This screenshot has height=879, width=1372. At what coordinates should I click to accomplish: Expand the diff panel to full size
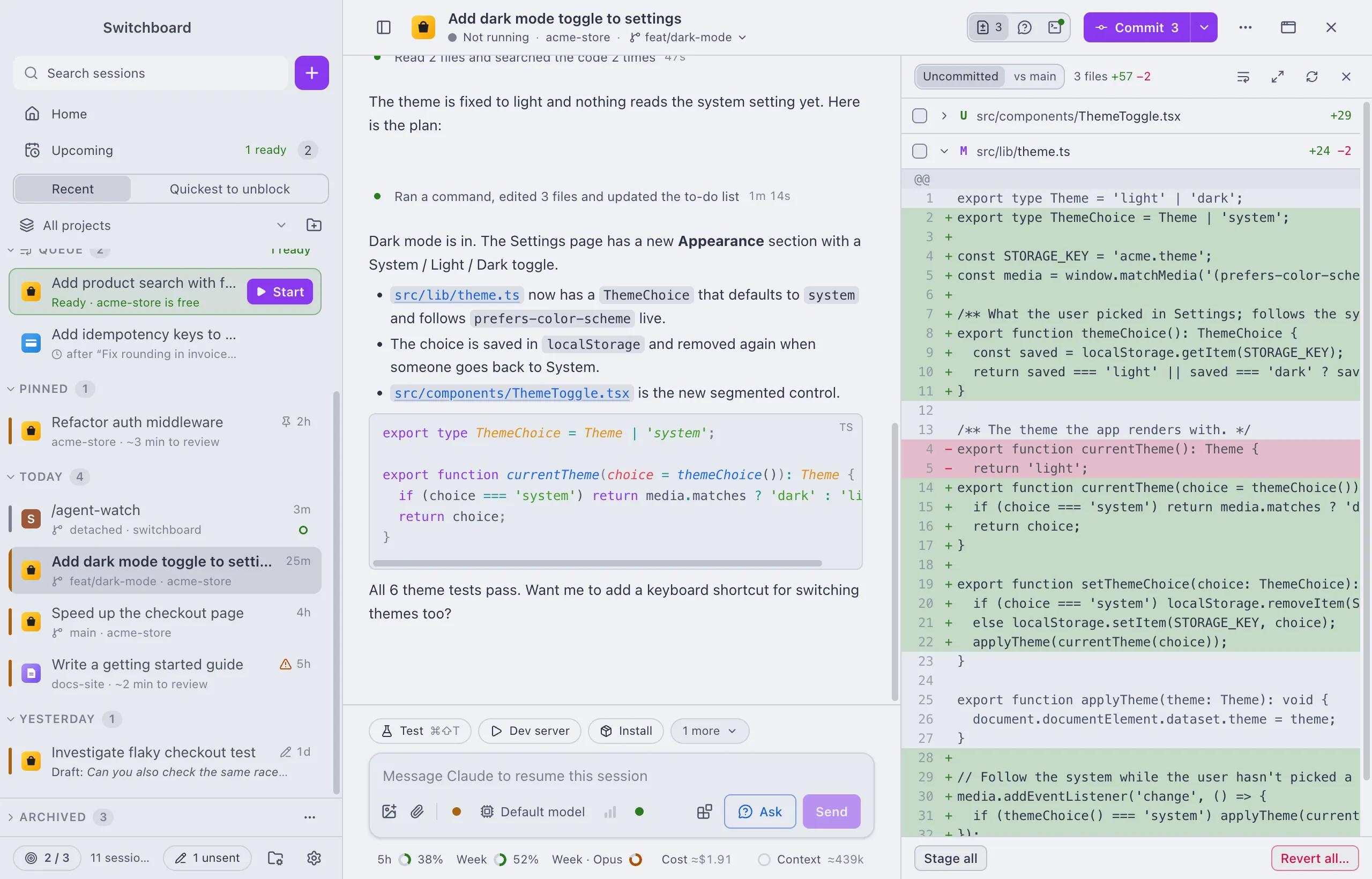1277,77
